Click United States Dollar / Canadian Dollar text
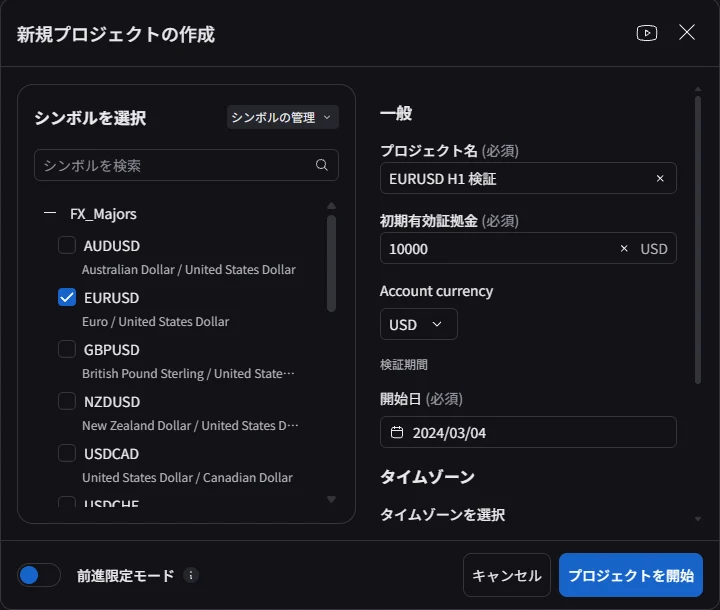 (x=187, y=477)
